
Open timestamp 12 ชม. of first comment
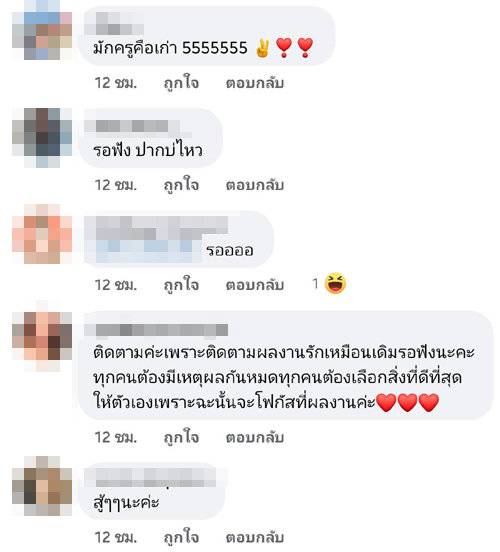115,83
